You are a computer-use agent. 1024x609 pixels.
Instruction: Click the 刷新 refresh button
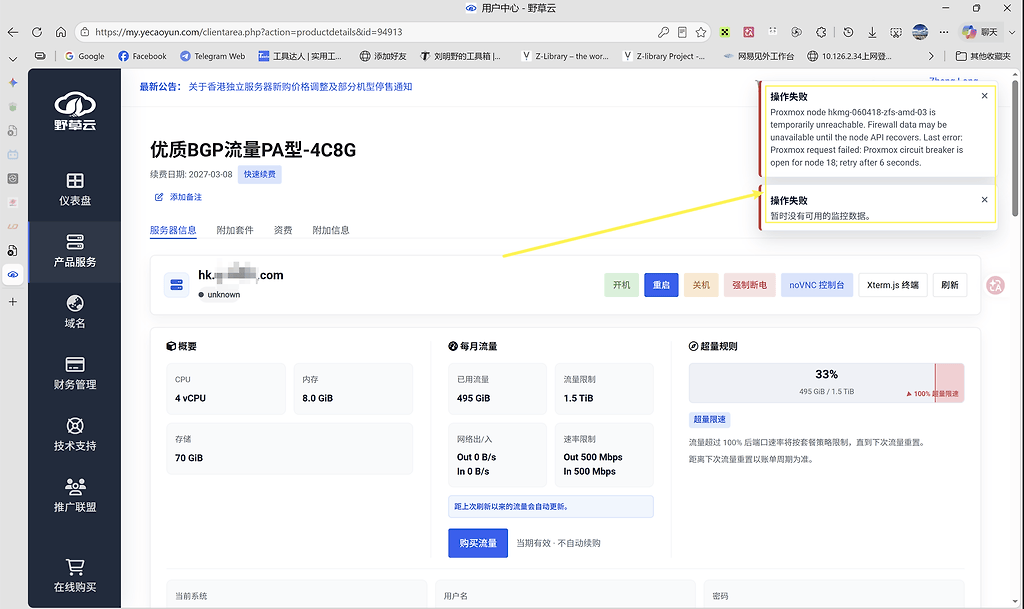[950, 285]
